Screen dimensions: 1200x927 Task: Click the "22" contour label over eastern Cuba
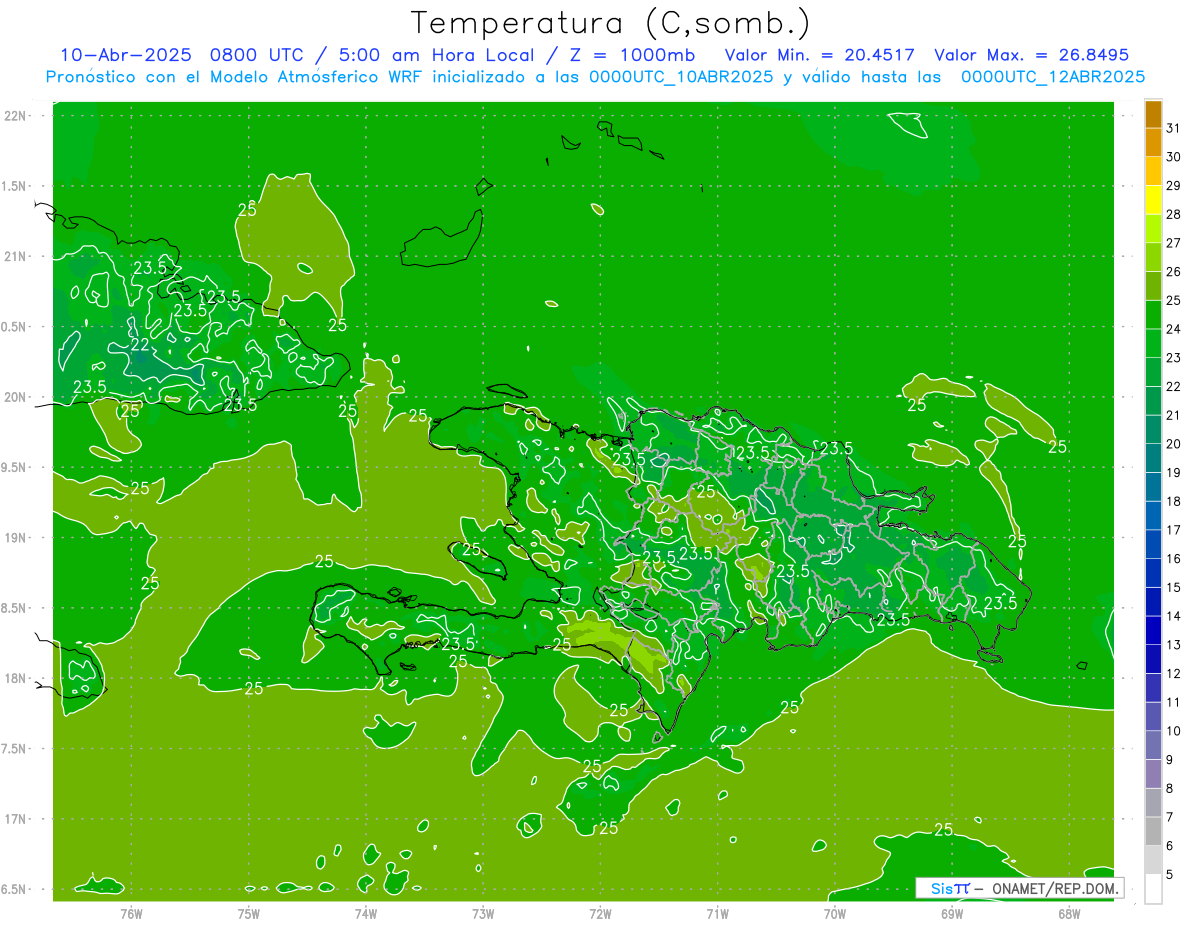click(140, 344)
